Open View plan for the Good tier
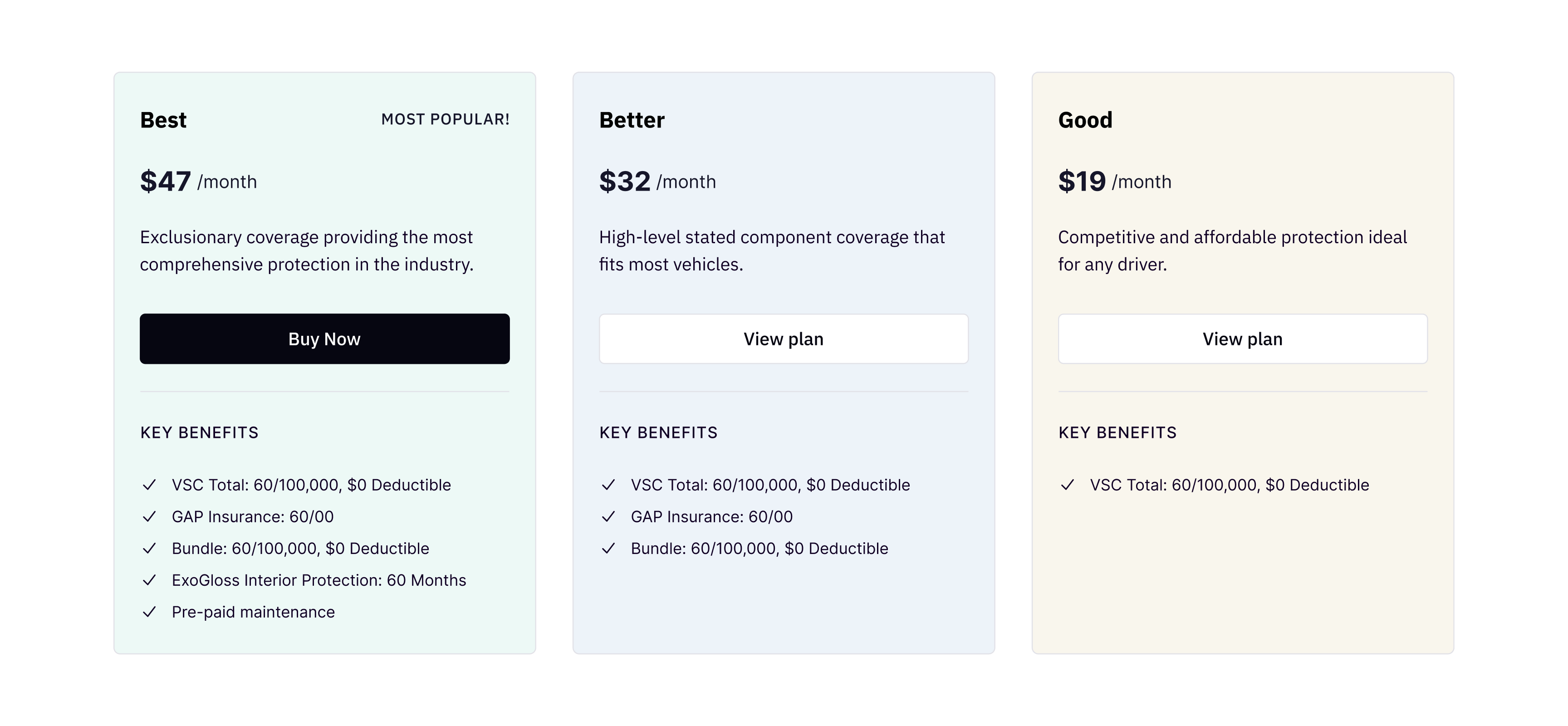This screenshot has height=726, width=1568. point(1242,339)
